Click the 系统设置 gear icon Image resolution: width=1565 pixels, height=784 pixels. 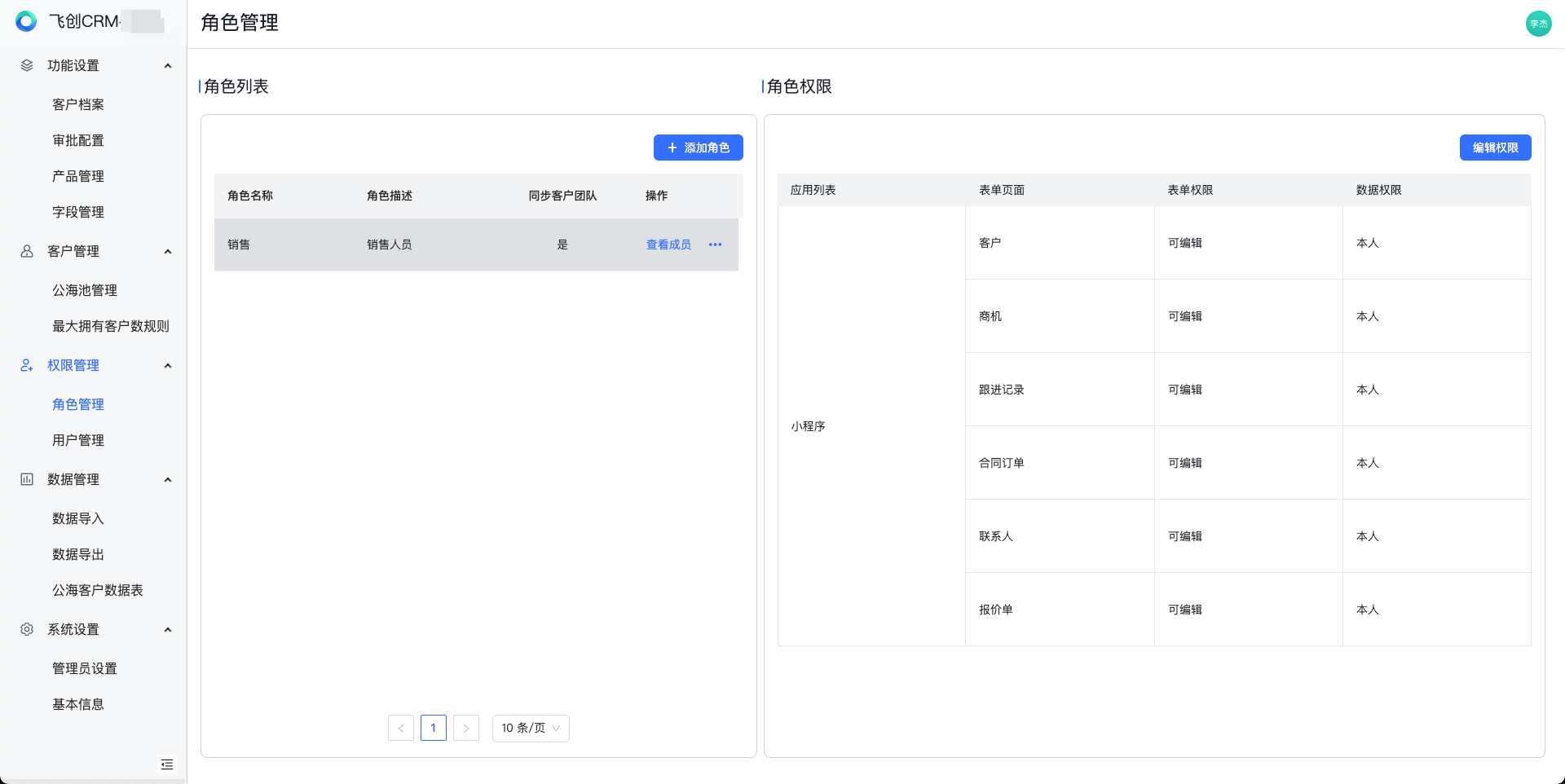coord(27,629)
